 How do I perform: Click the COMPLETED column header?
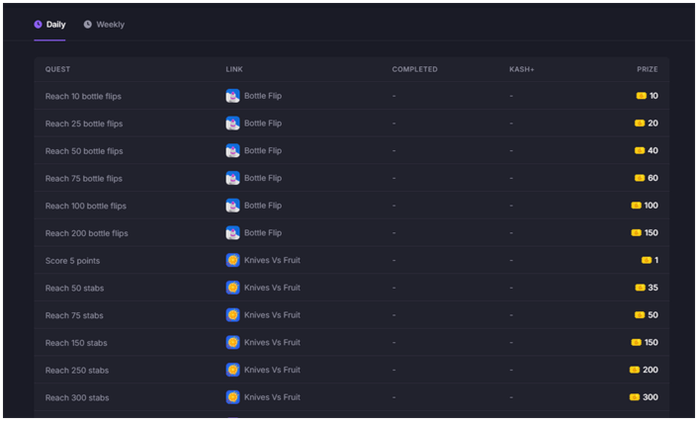pos(414,69)
